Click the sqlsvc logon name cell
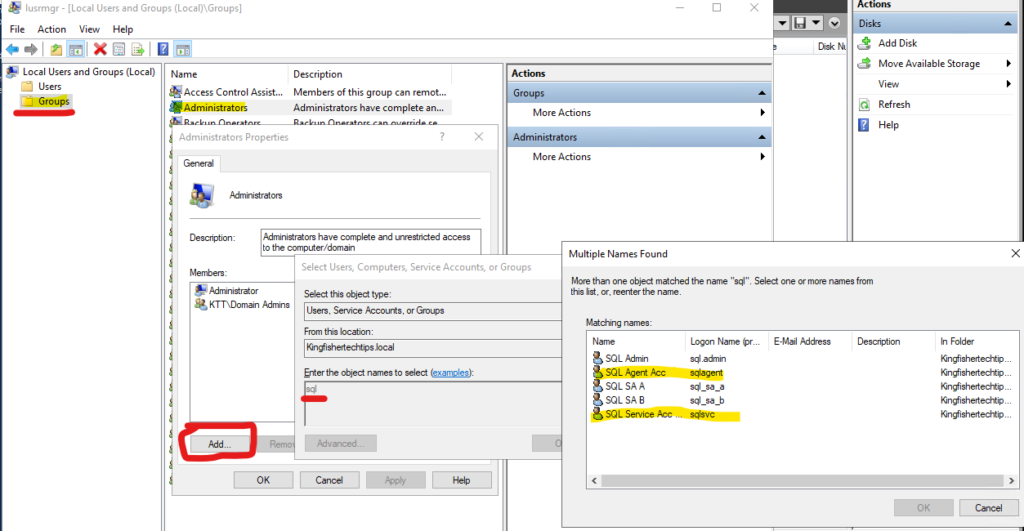This screenshot has width=1024, height=531. 702,414
